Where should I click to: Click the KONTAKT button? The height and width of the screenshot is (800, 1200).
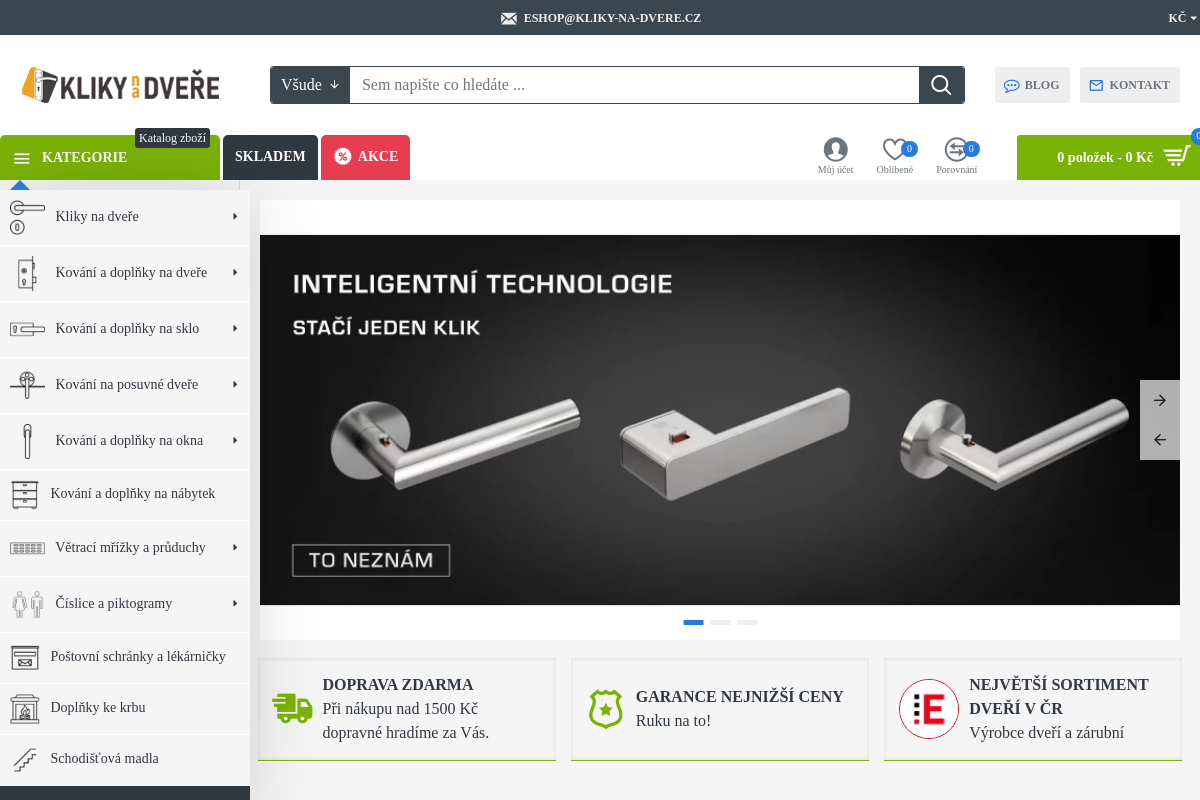click(x=1129, y=85)
